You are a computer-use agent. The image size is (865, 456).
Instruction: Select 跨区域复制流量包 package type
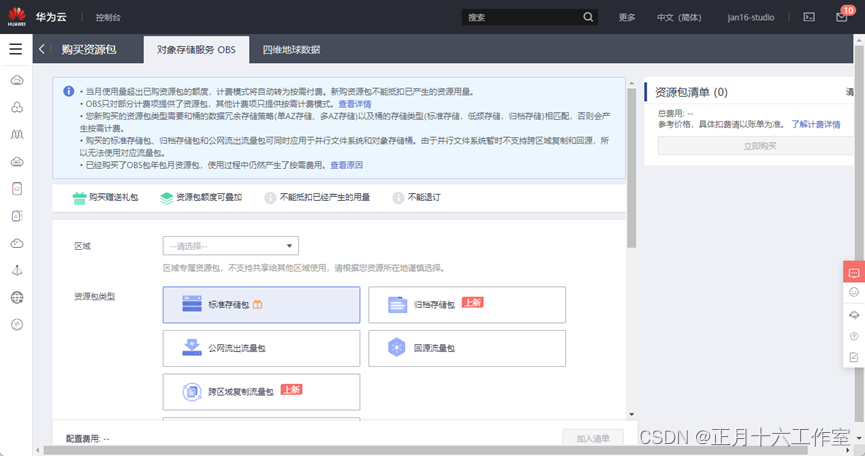click(261, 392)
